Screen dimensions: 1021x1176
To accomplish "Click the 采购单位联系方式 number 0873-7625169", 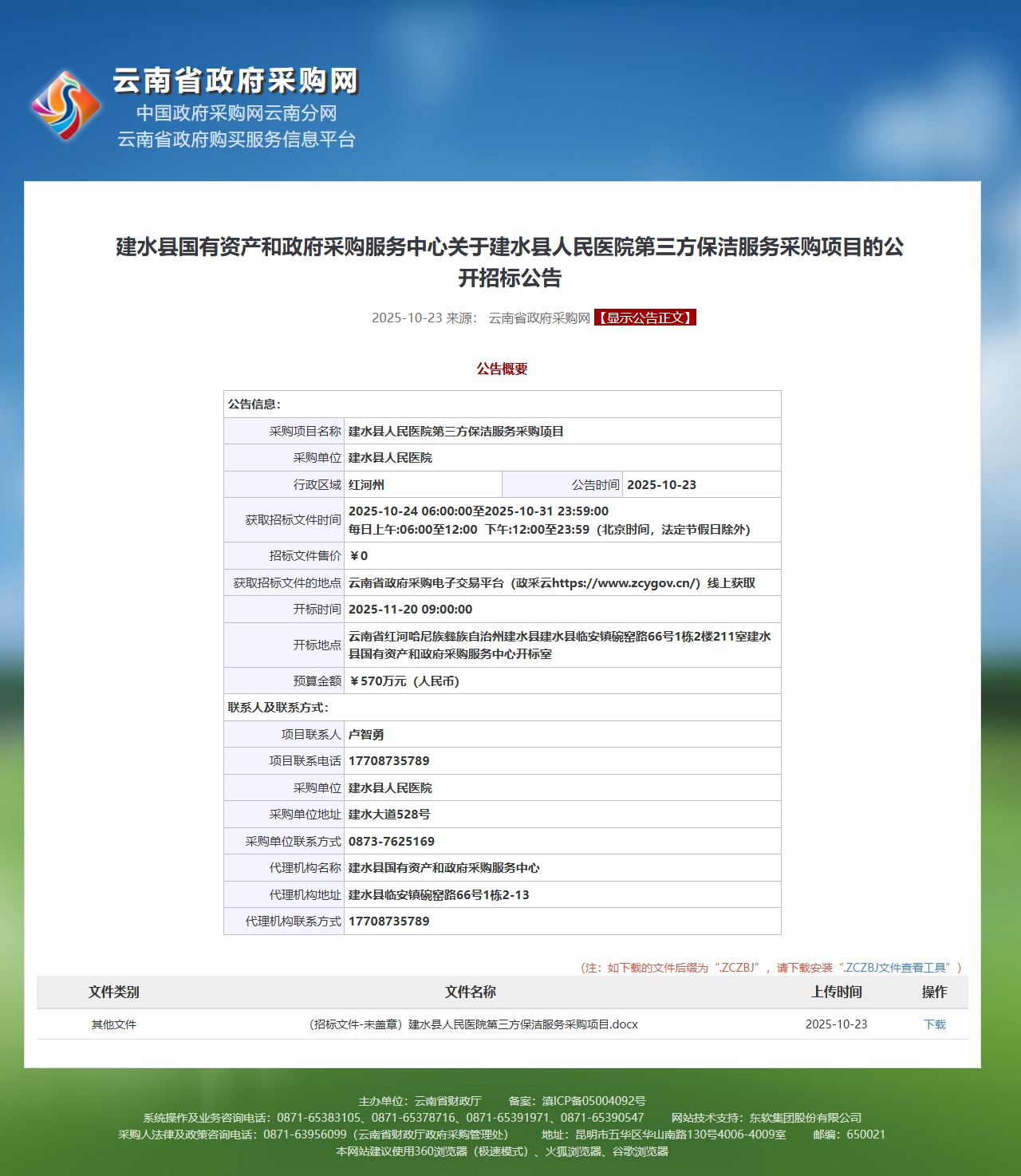I will (x=391, y=842).
